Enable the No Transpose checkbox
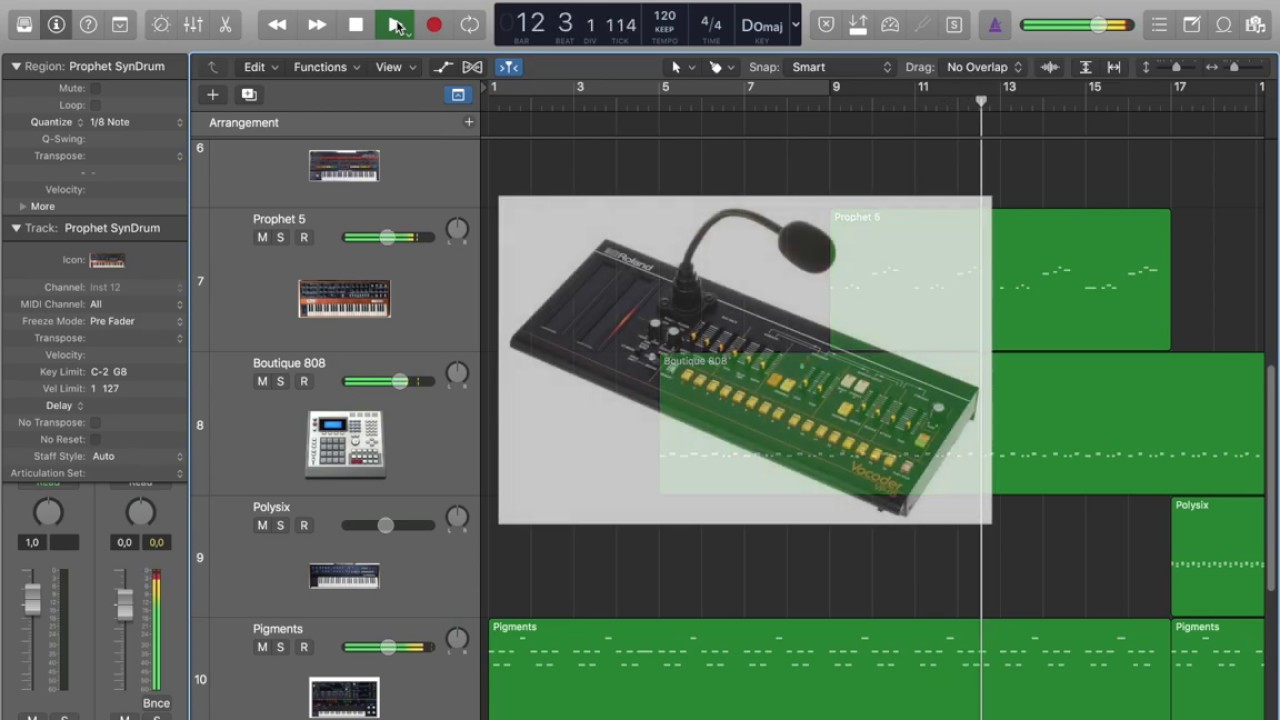Screen dimensions: 1280x720 coord(95,422)
